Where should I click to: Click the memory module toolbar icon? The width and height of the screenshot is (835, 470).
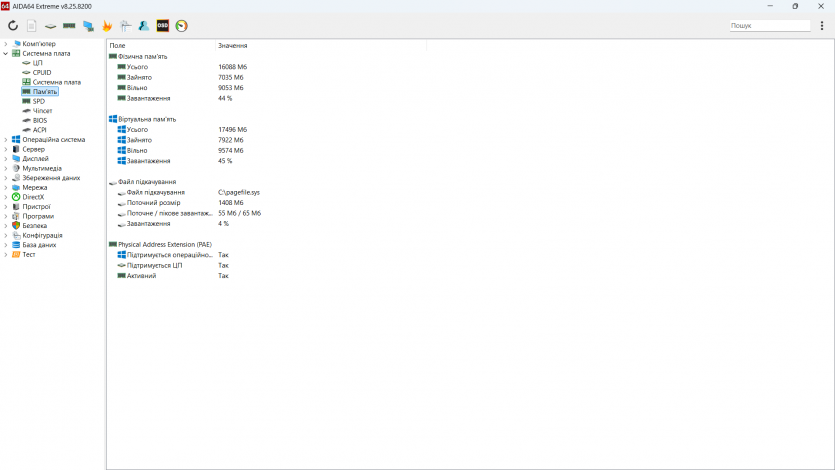tap(69, 25)
